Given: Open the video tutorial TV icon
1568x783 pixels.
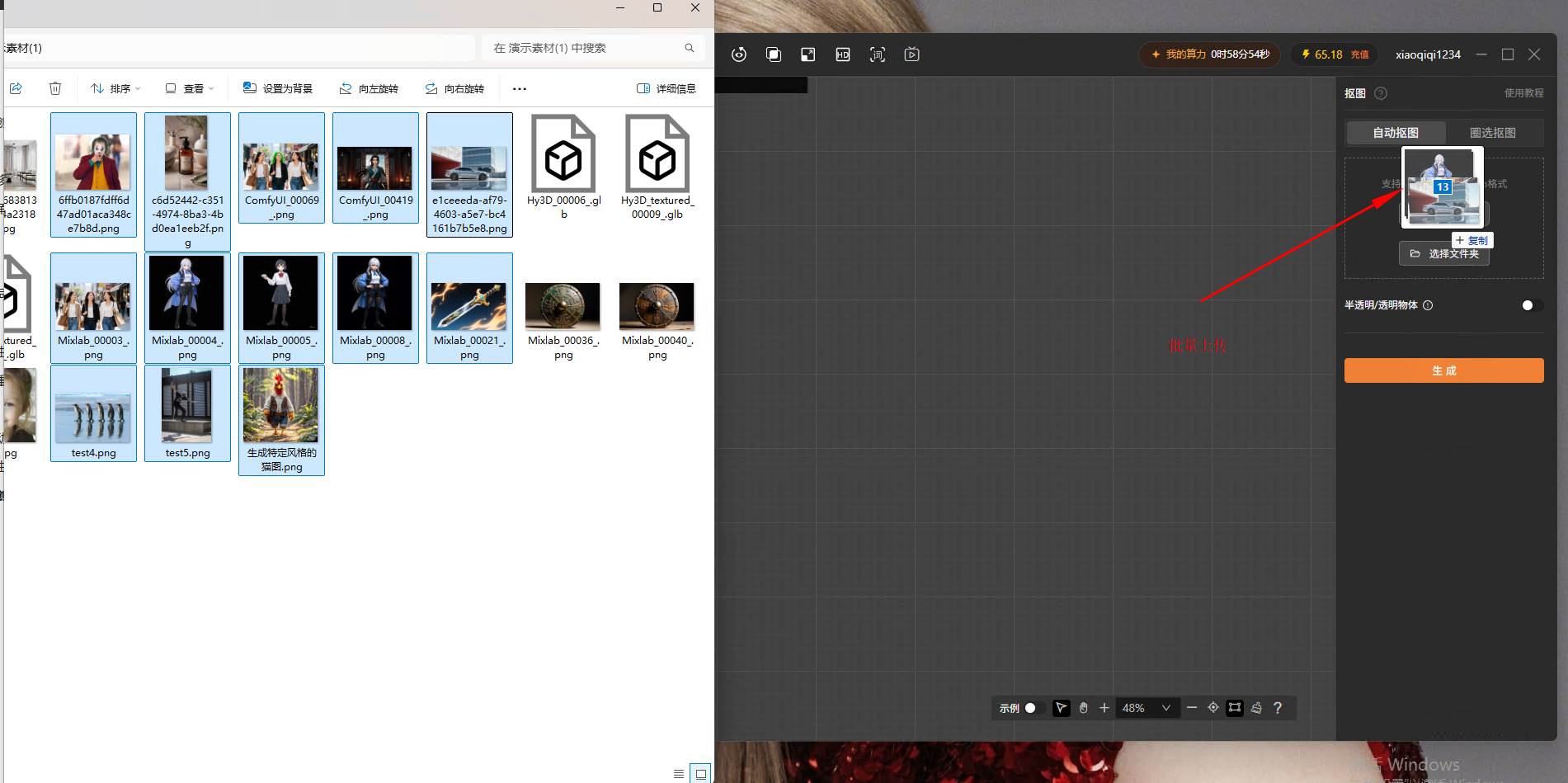Looking at the screenshot, I should [911, 54].
